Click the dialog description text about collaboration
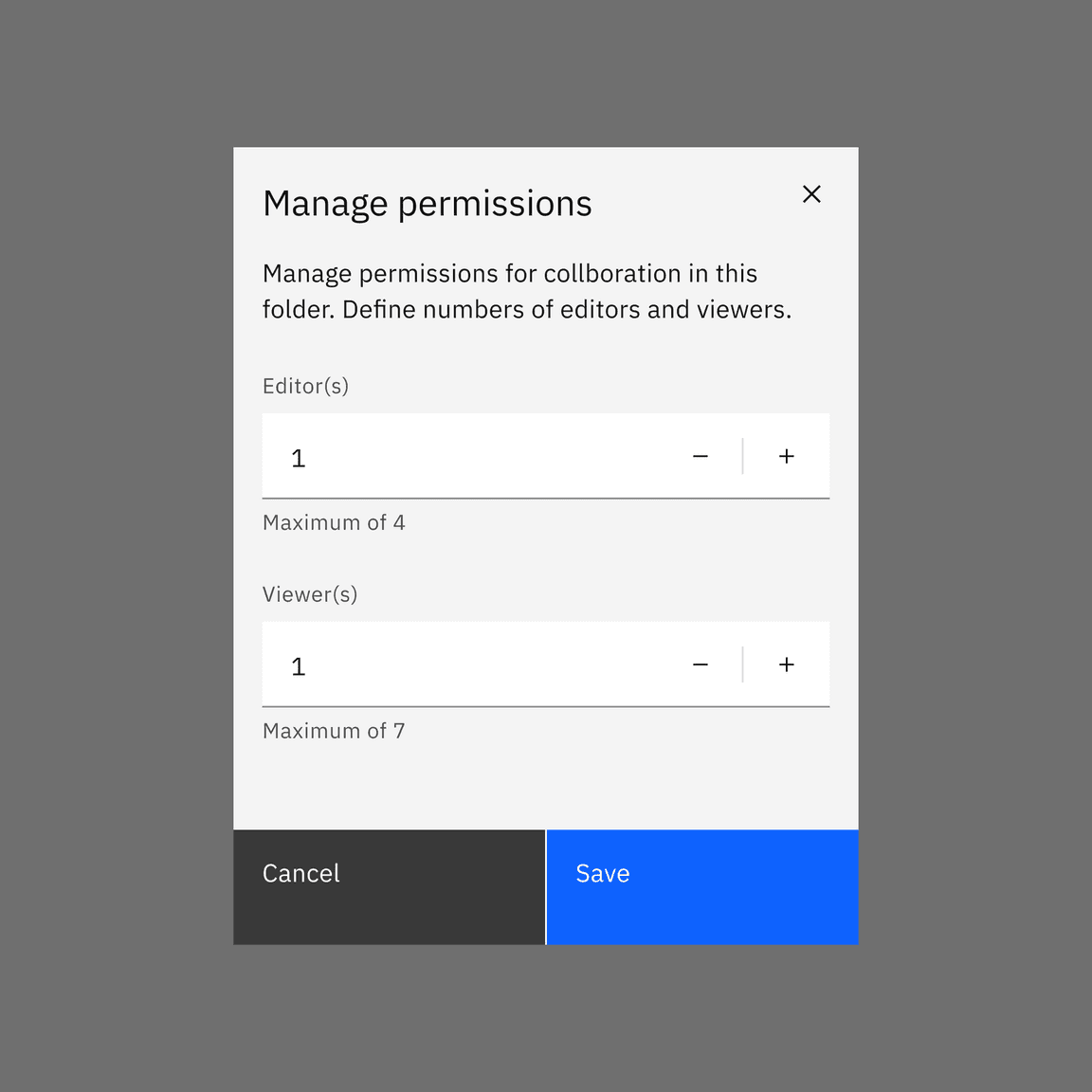 pyautogui.click(x=526, y=291)
